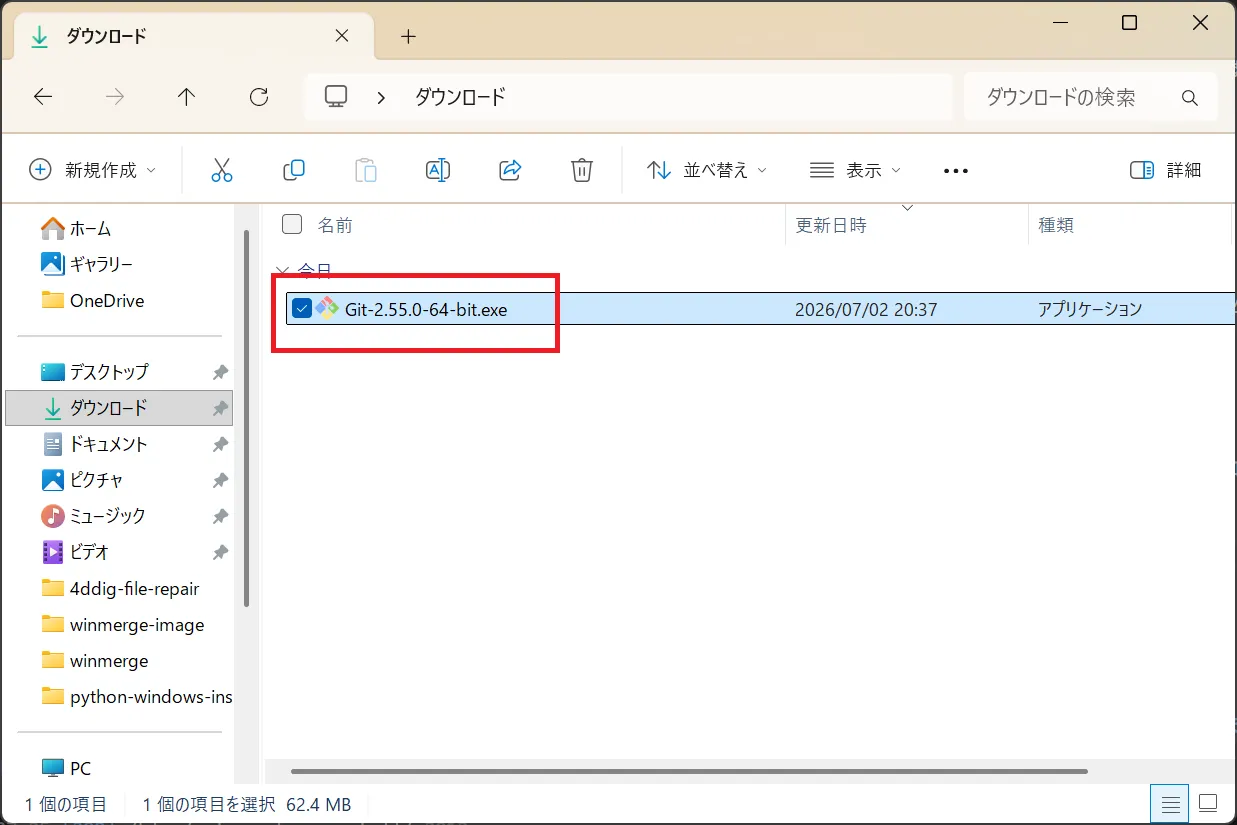Click the chevron before ダウンロード in address bar

[381, 97]
